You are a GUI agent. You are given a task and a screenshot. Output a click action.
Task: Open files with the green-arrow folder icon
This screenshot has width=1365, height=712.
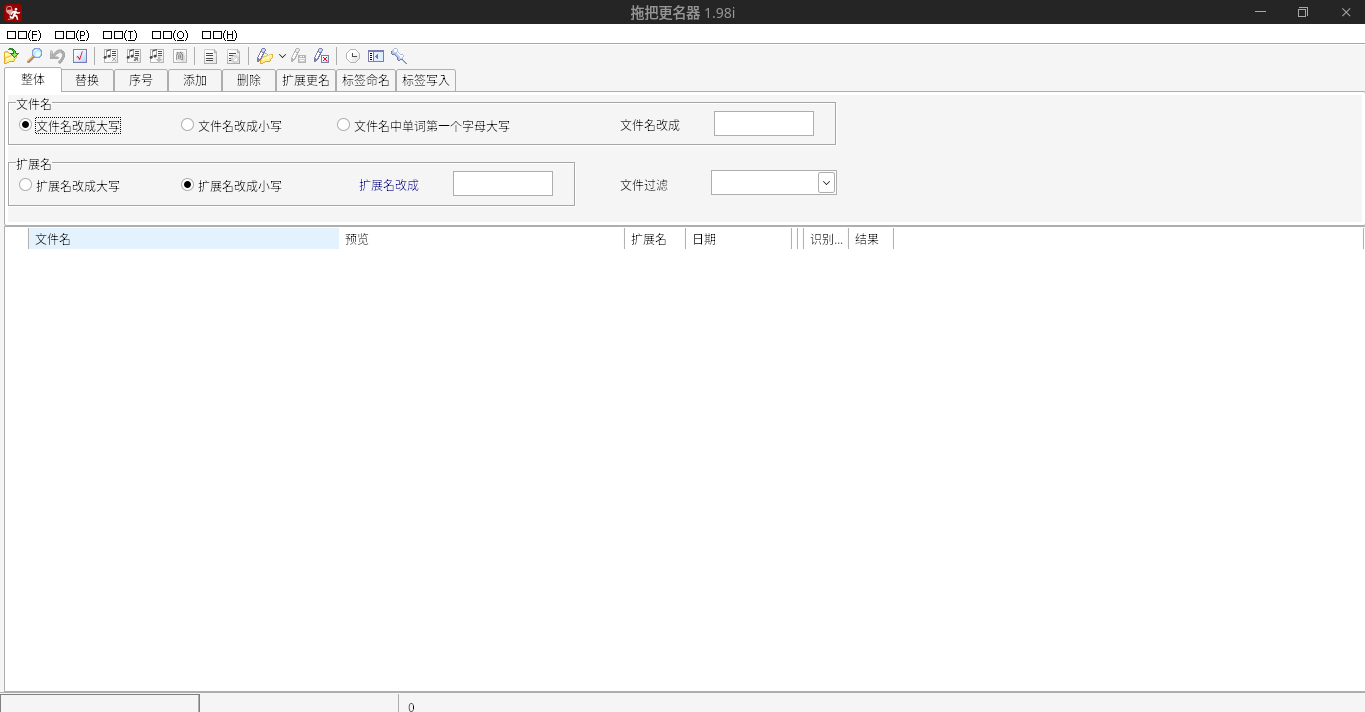(12, 56)
